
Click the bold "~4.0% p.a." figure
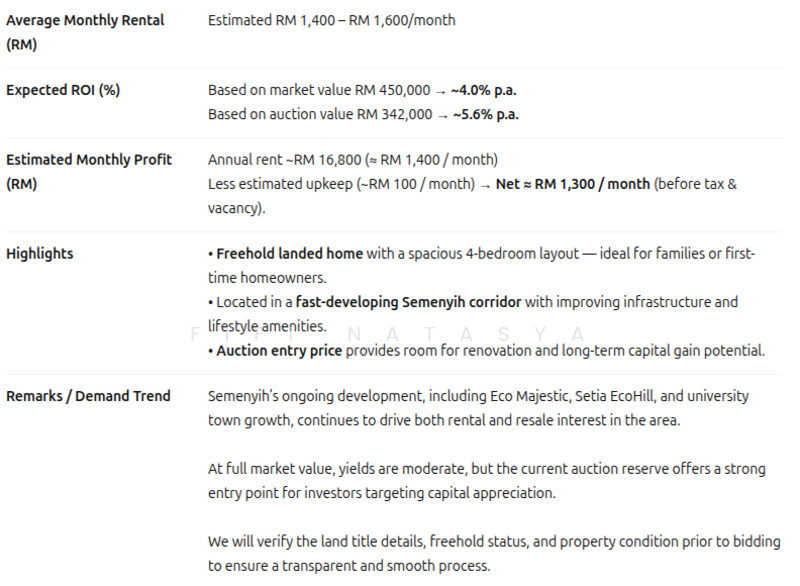point(484,90)
